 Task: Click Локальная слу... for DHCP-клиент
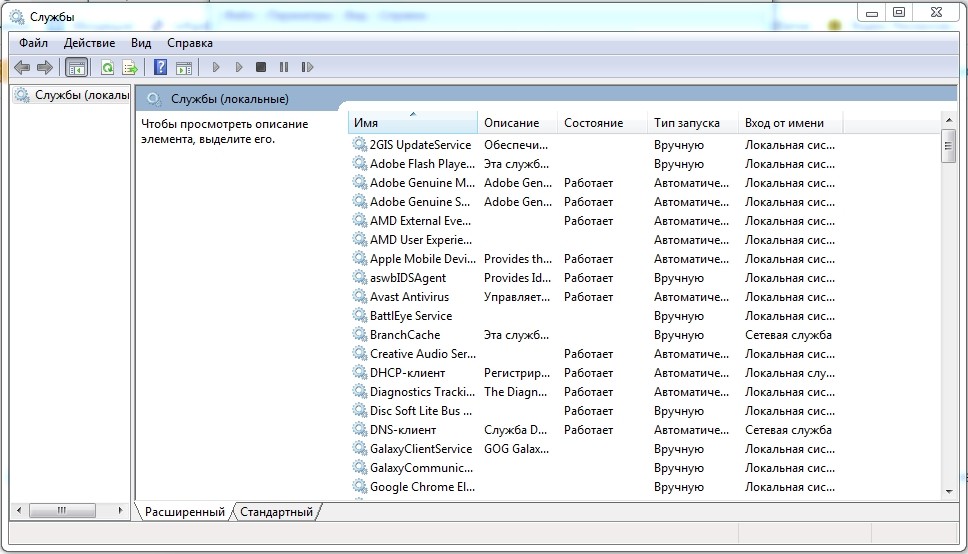(x=790, y=373)
